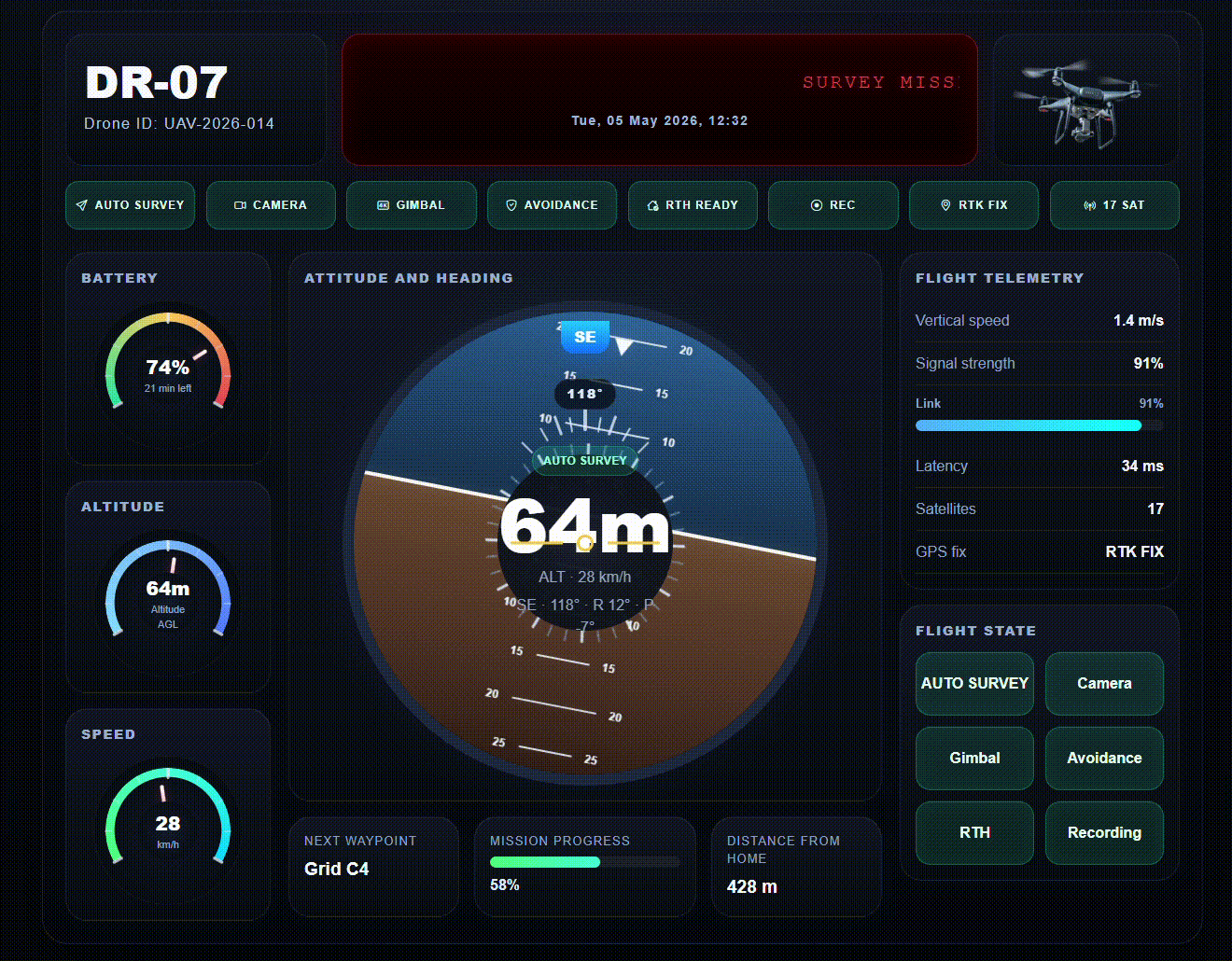The image size is (1232, 961).
Task: Click the Signal strength 91% value
Action: coord(1148,363)
